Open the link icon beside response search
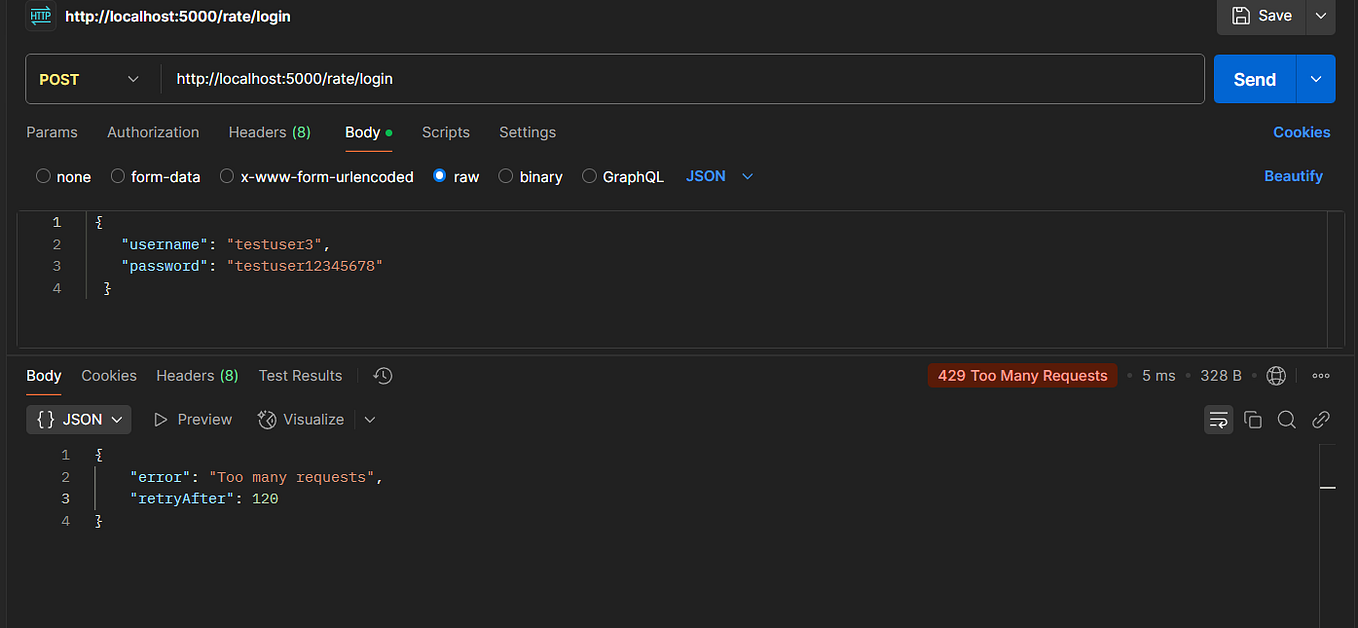 point(1320,419)
